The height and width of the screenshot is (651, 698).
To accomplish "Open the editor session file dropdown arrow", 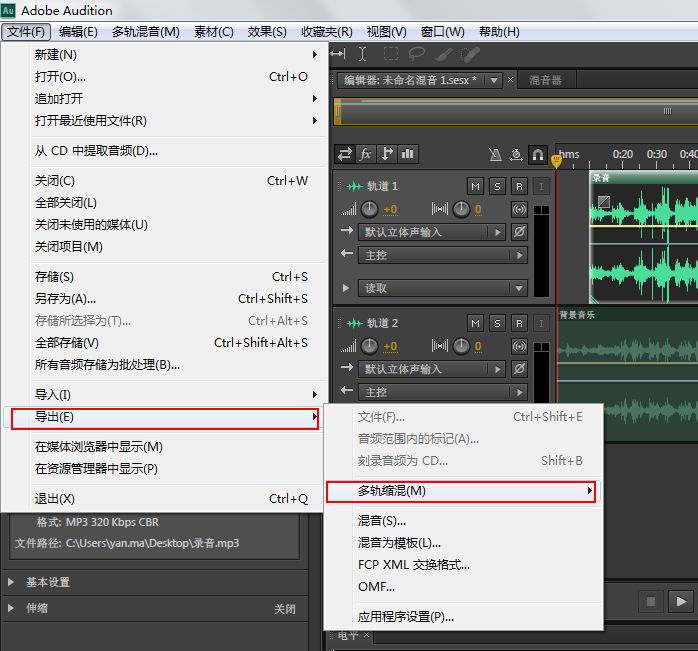I will pos(494,81).
